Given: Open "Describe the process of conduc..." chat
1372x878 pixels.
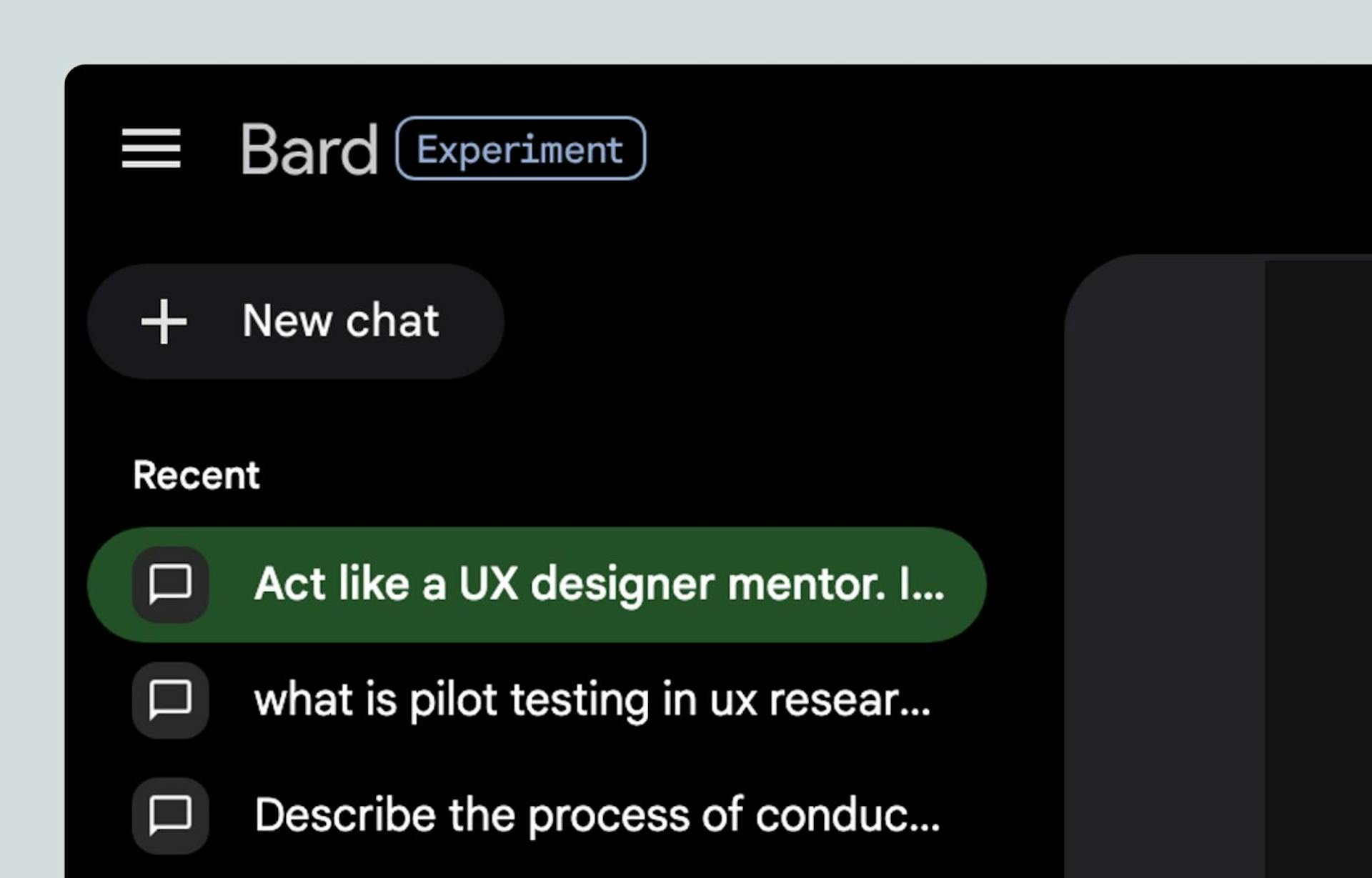Looking at the screenshot, I should point(597,815).
